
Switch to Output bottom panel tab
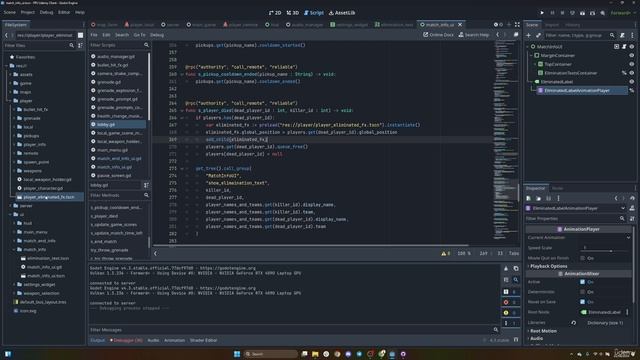click(x=98, y=340)
